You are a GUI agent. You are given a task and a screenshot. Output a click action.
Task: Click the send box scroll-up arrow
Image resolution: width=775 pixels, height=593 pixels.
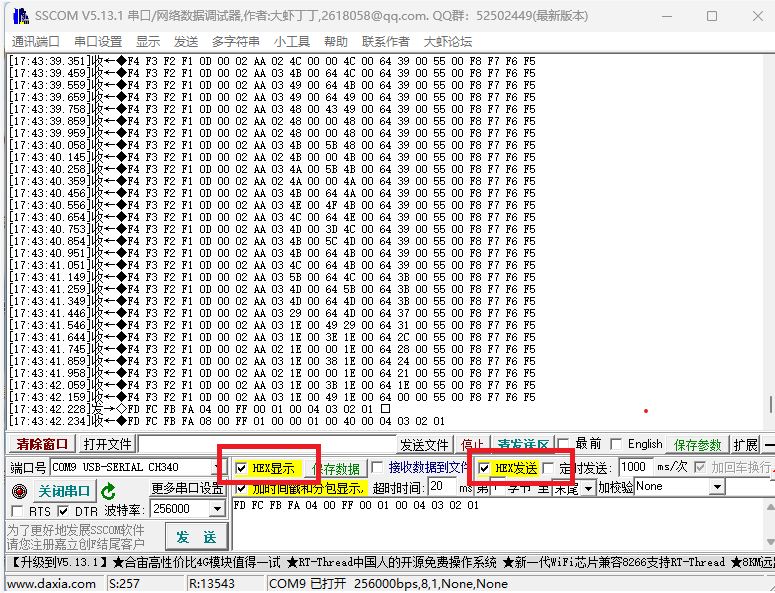(770, 507)
